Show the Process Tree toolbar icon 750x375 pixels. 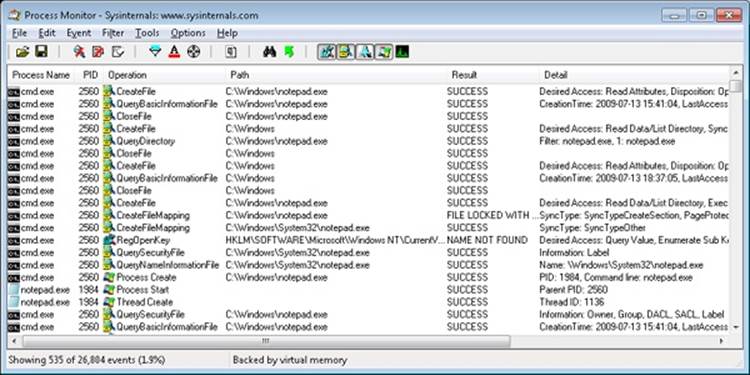pos(231,52)
